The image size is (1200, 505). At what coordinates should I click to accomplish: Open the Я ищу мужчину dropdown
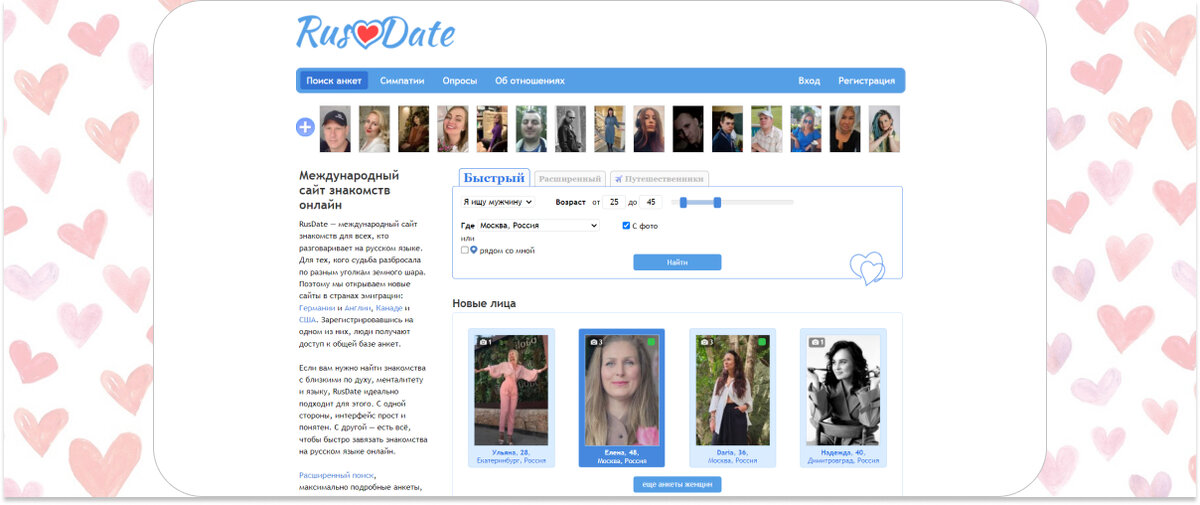point(497,202)
